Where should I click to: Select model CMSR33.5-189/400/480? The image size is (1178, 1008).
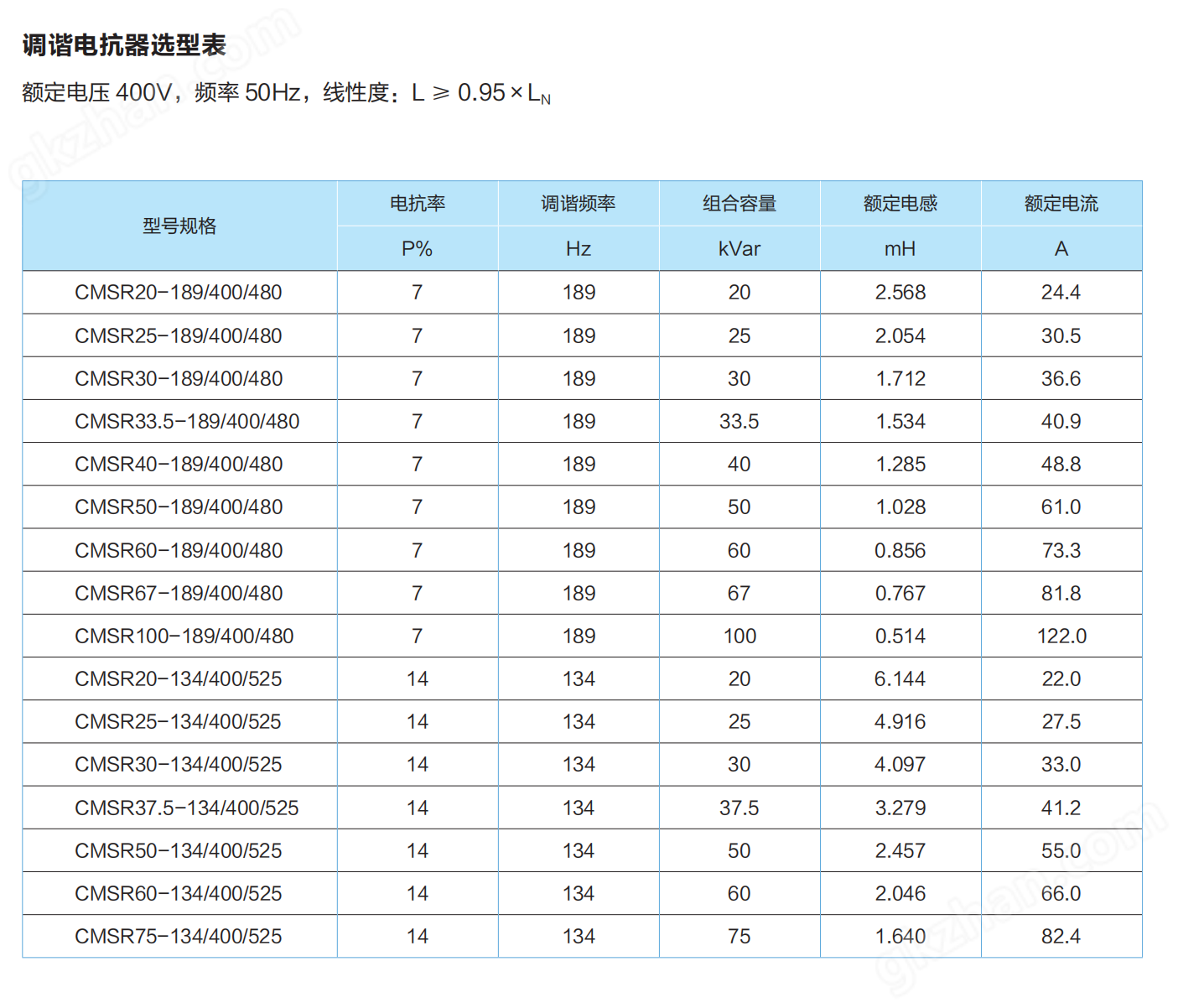[x=187, y=422]
